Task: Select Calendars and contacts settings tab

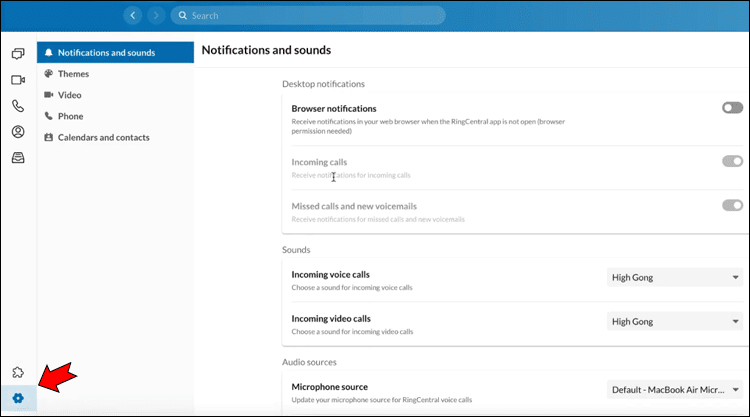Action: (115, 137)
